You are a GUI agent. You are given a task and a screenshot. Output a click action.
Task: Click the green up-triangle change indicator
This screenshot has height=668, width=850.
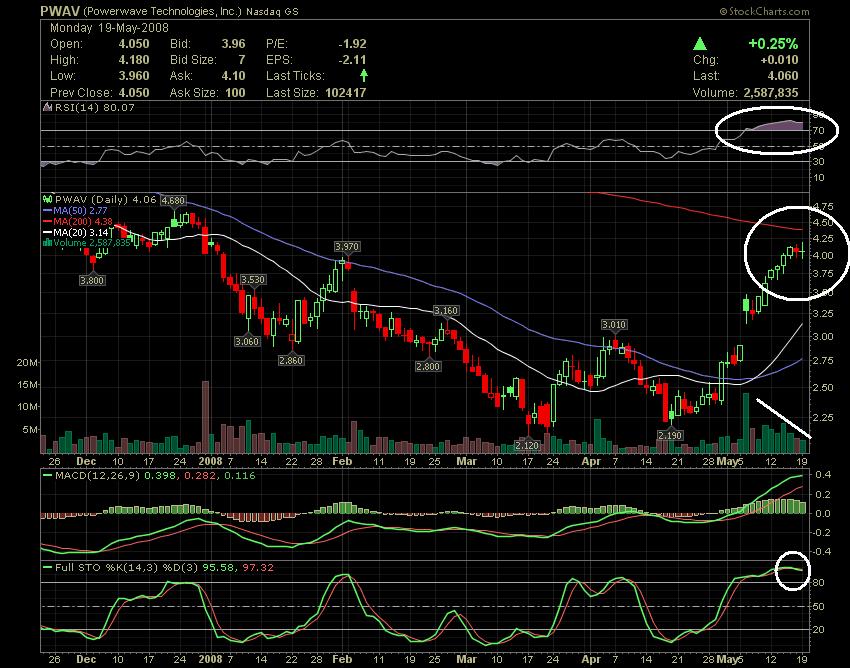pyautogui.click(x=700, y=44)
